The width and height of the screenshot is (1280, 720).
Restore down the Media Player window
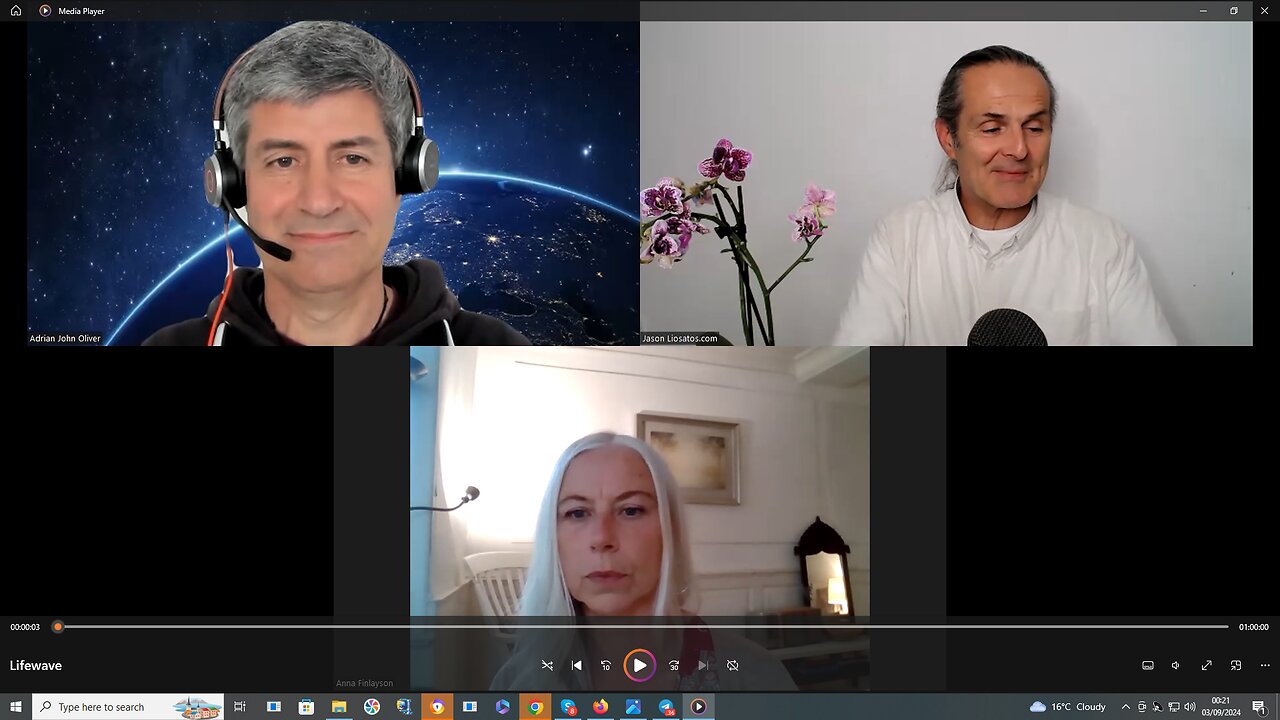pyautogui.click(x=1234, y=10)
